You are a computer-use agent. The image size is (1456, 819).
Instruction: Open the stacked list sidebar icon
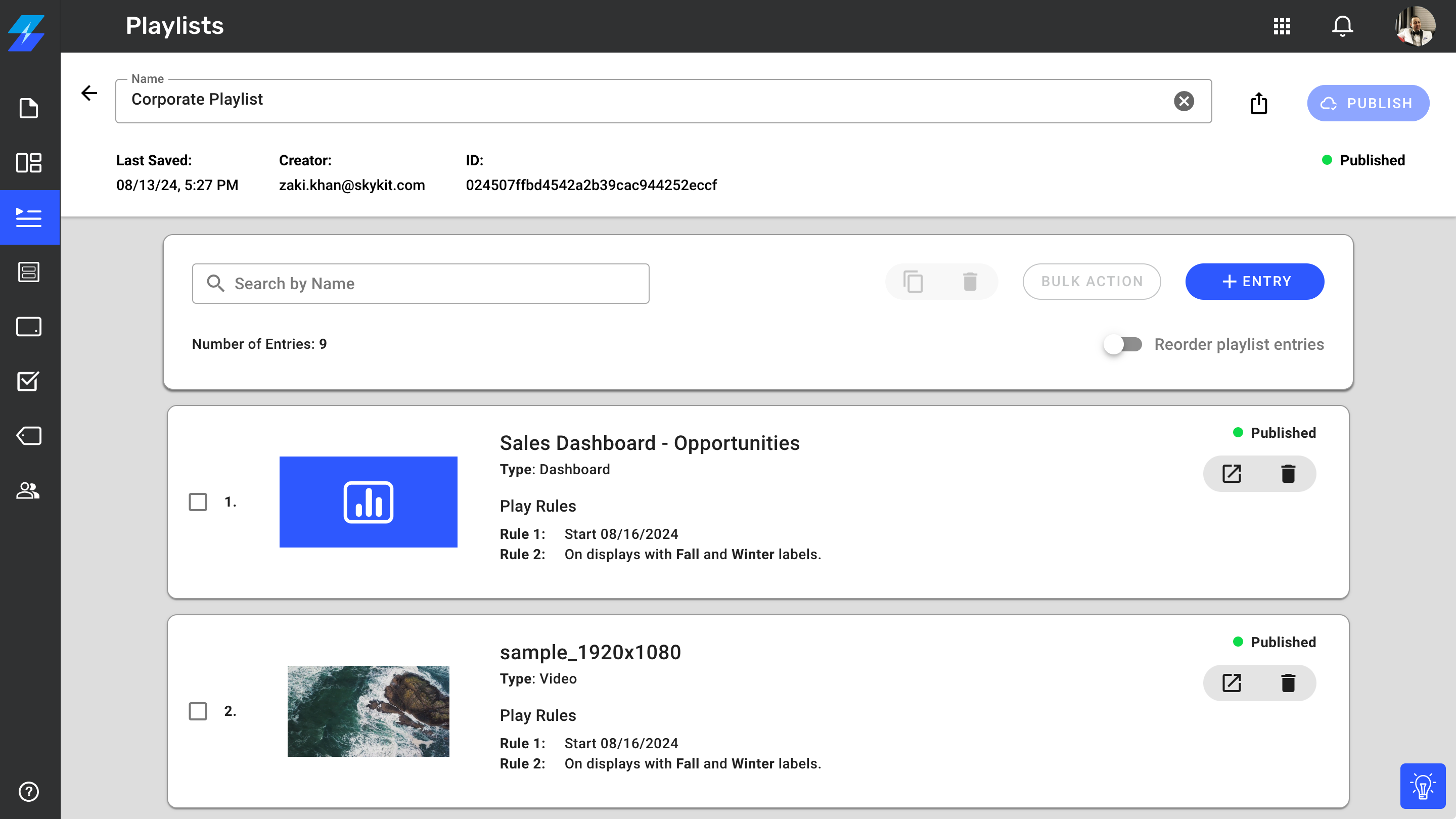pyautogui.click(x=29, y=272)
